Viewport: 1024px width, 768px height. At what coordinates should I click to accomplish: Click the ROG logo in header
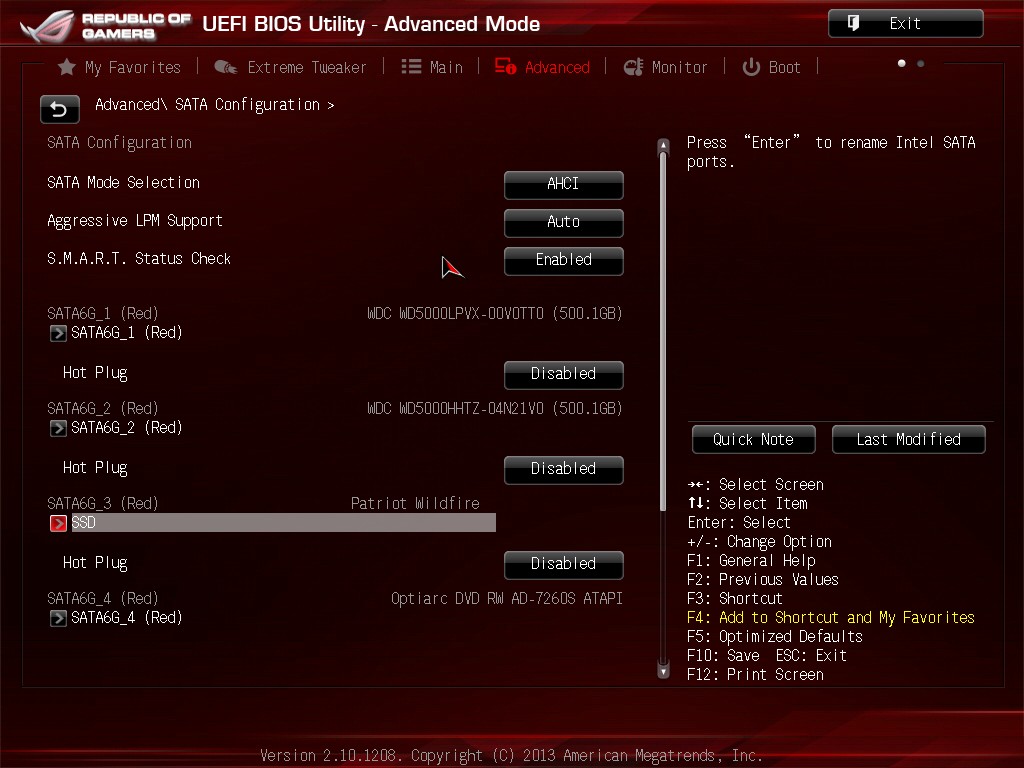click(x=47, y=25)
